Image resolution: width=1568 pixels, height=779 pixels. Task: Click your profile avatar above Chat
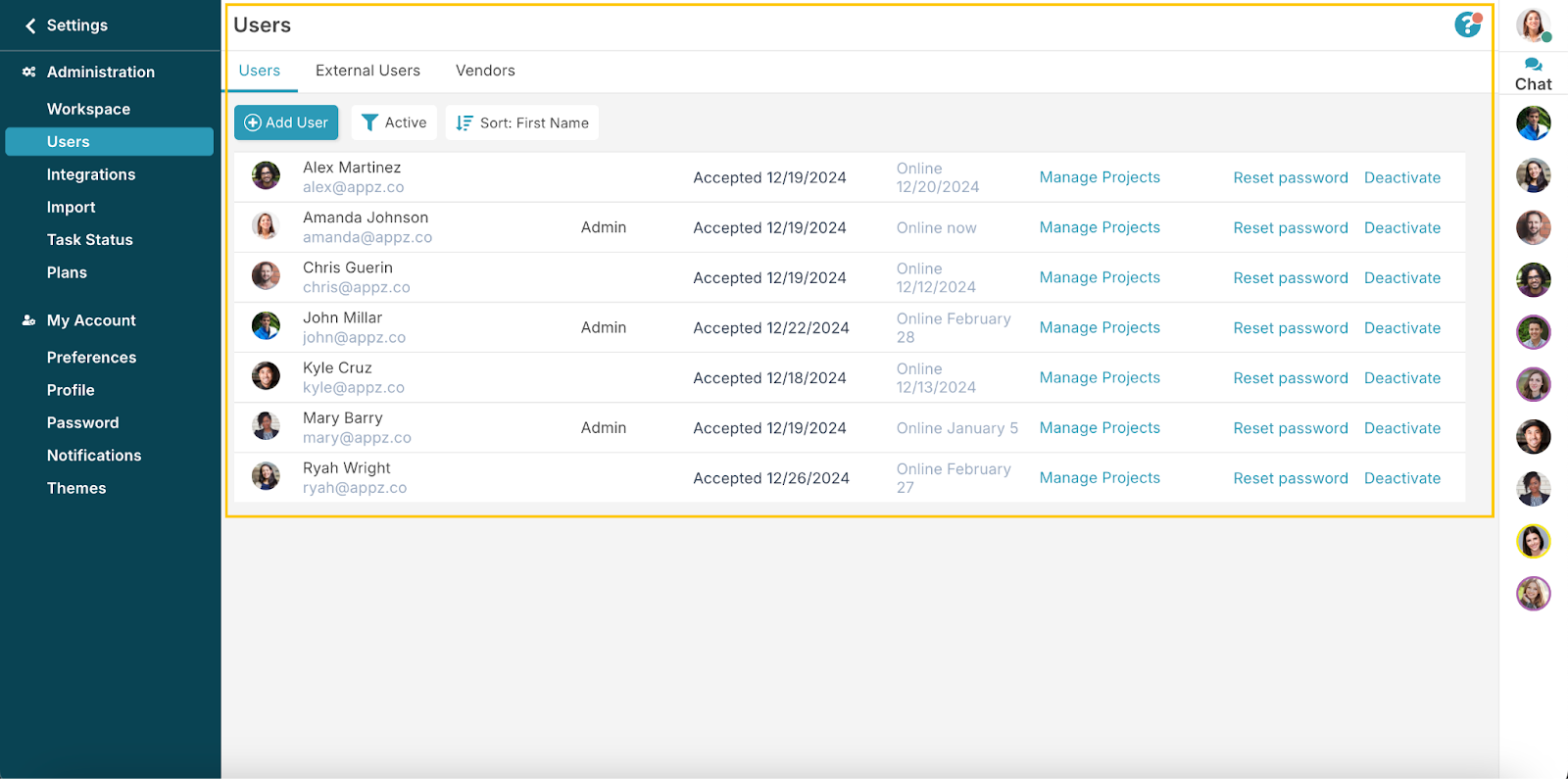click(1533, 24)
